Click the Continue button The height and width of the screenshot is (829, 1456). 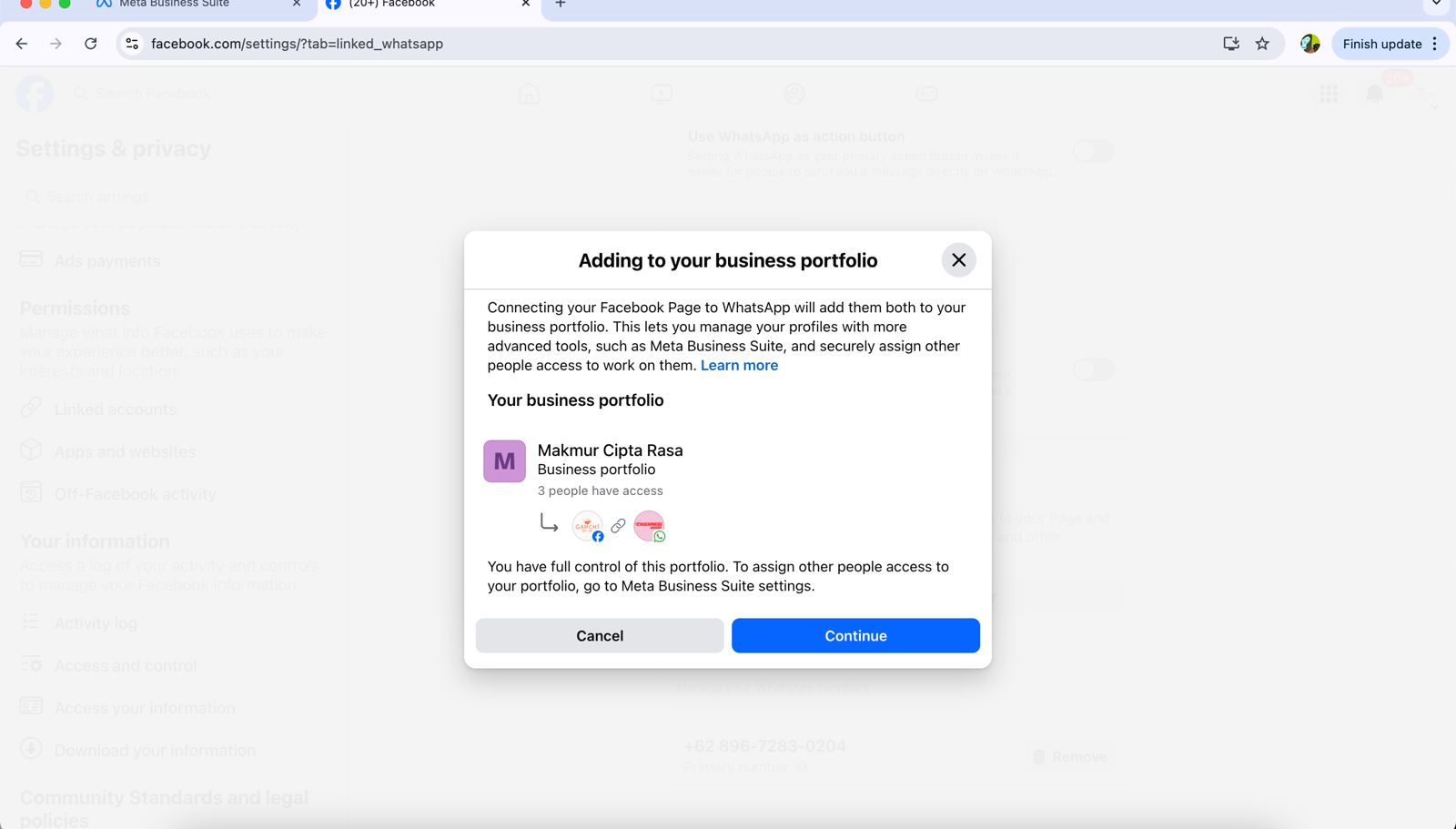click(854, 635)
